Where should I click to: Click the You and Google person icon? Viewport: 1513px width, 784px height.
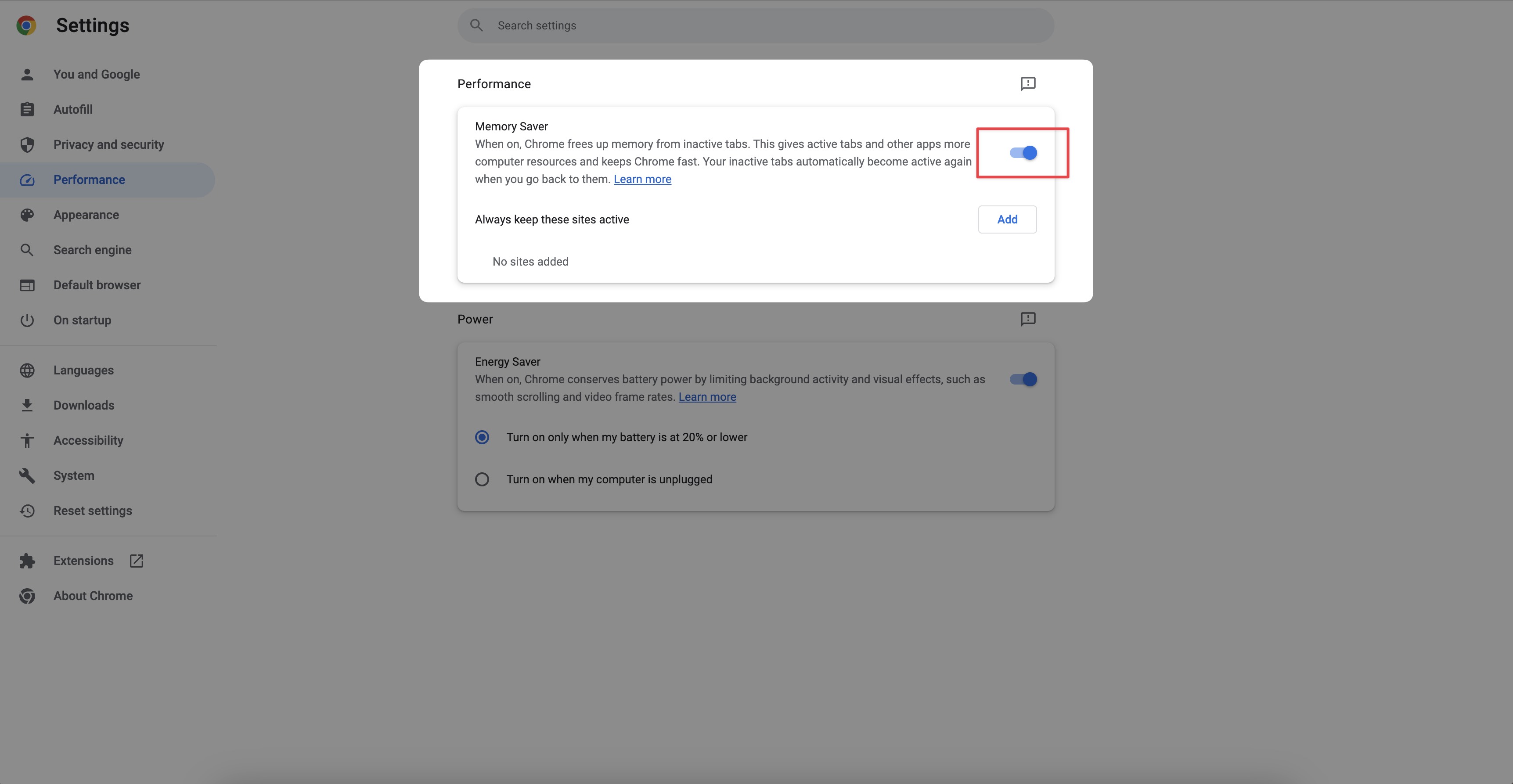27,75
